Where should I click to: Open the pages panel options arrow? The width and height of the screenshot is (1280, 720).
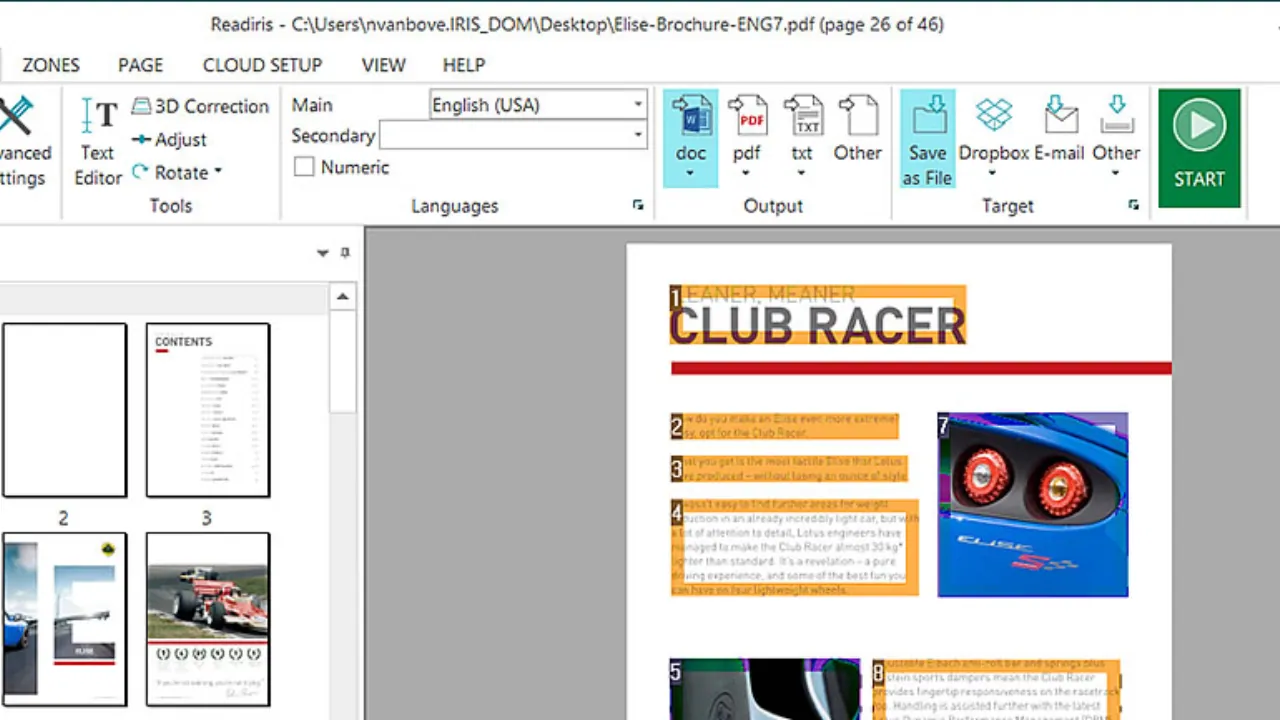[x=323, y=253]
